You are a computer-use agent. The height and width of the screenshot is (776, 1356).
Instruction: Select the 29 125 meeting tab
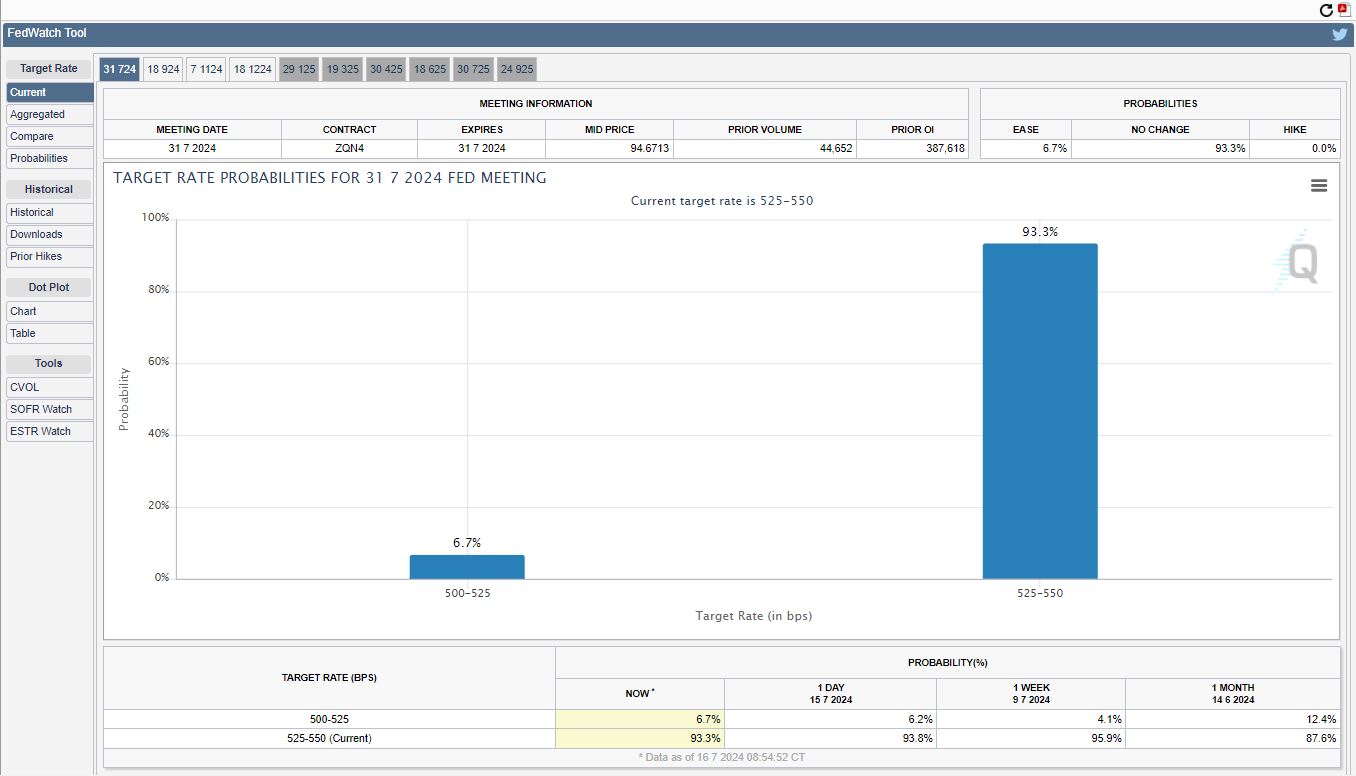299,69
